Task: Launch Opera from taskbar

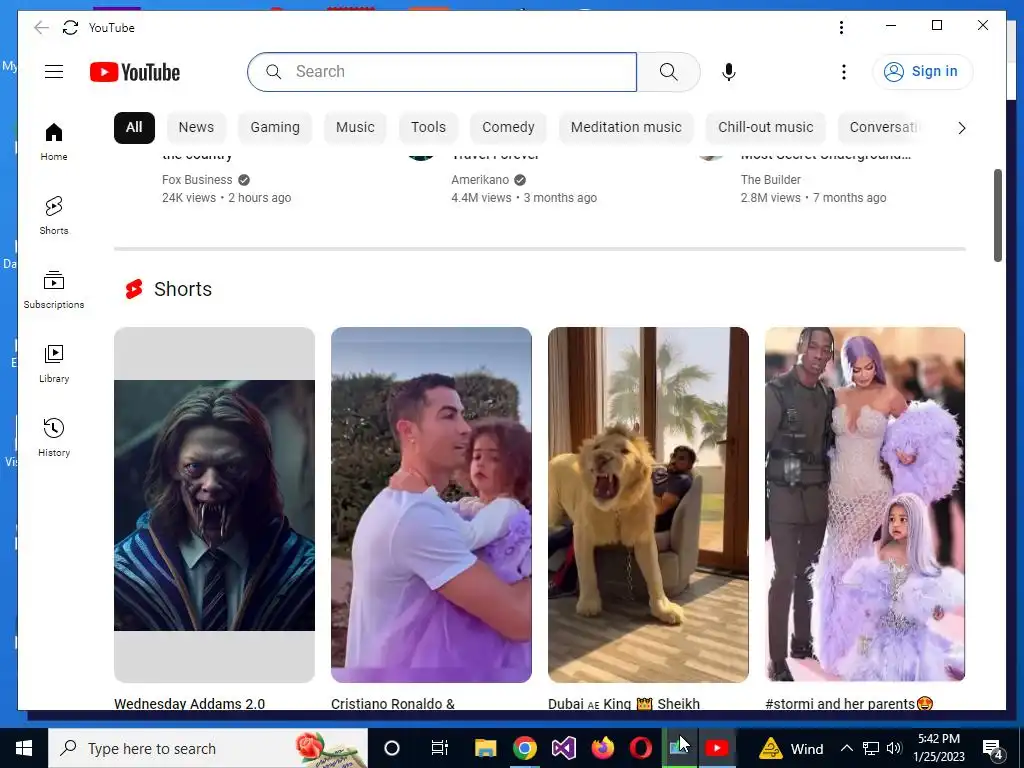Action: tap(641, 748)
